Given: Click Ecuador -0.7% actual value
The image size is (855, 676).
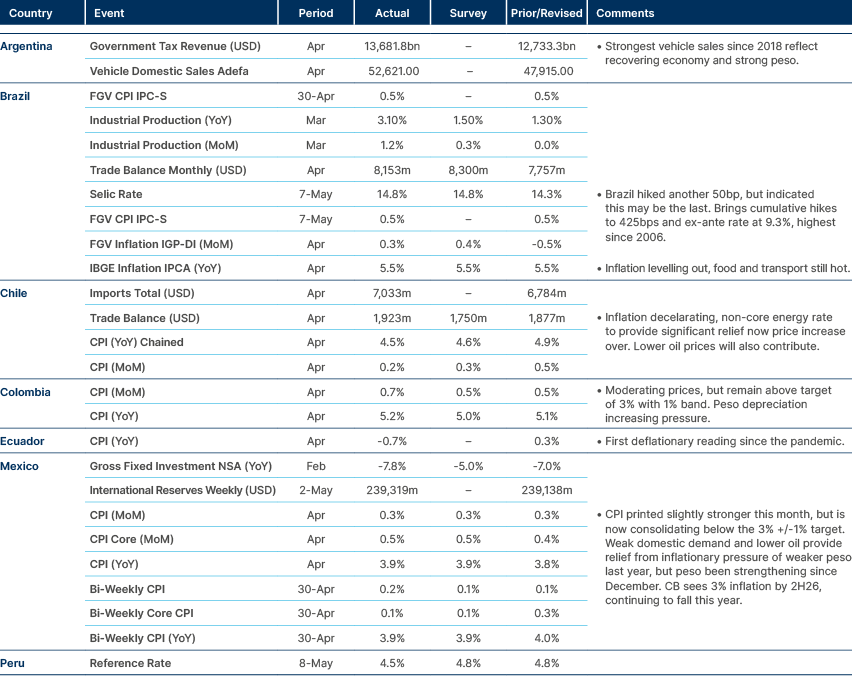Looking at the screenshot, I should (x=392, y=442).
